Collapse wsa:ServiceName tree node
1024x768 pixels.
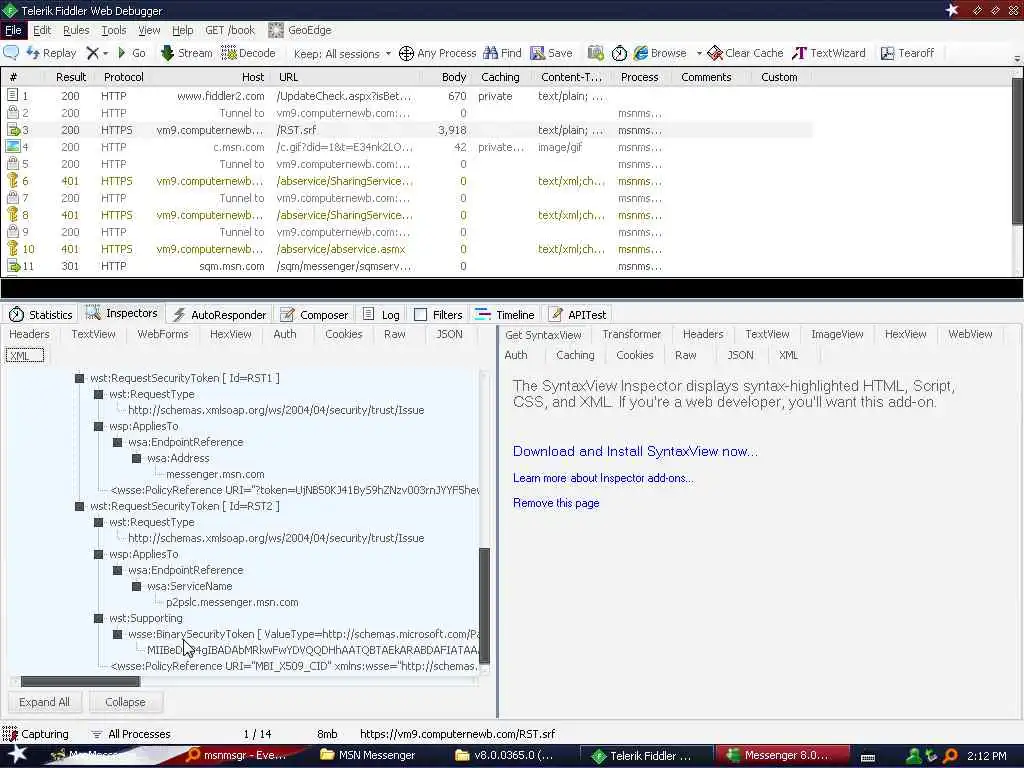(136, 586)
